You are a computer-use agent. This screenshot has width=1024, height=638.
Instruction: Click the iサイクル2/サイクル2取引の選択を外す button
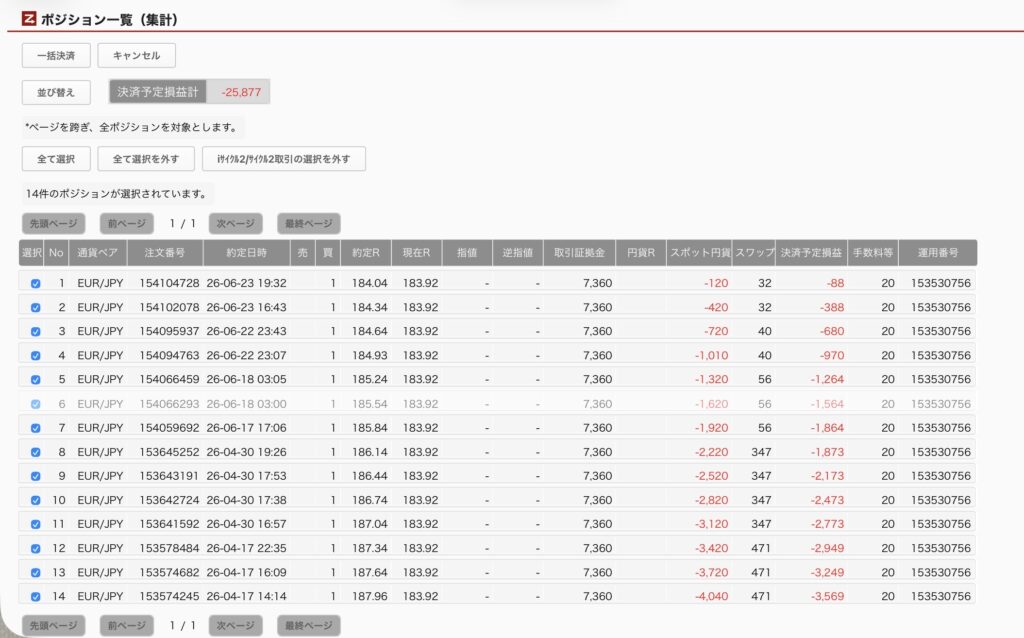point(283,159)
